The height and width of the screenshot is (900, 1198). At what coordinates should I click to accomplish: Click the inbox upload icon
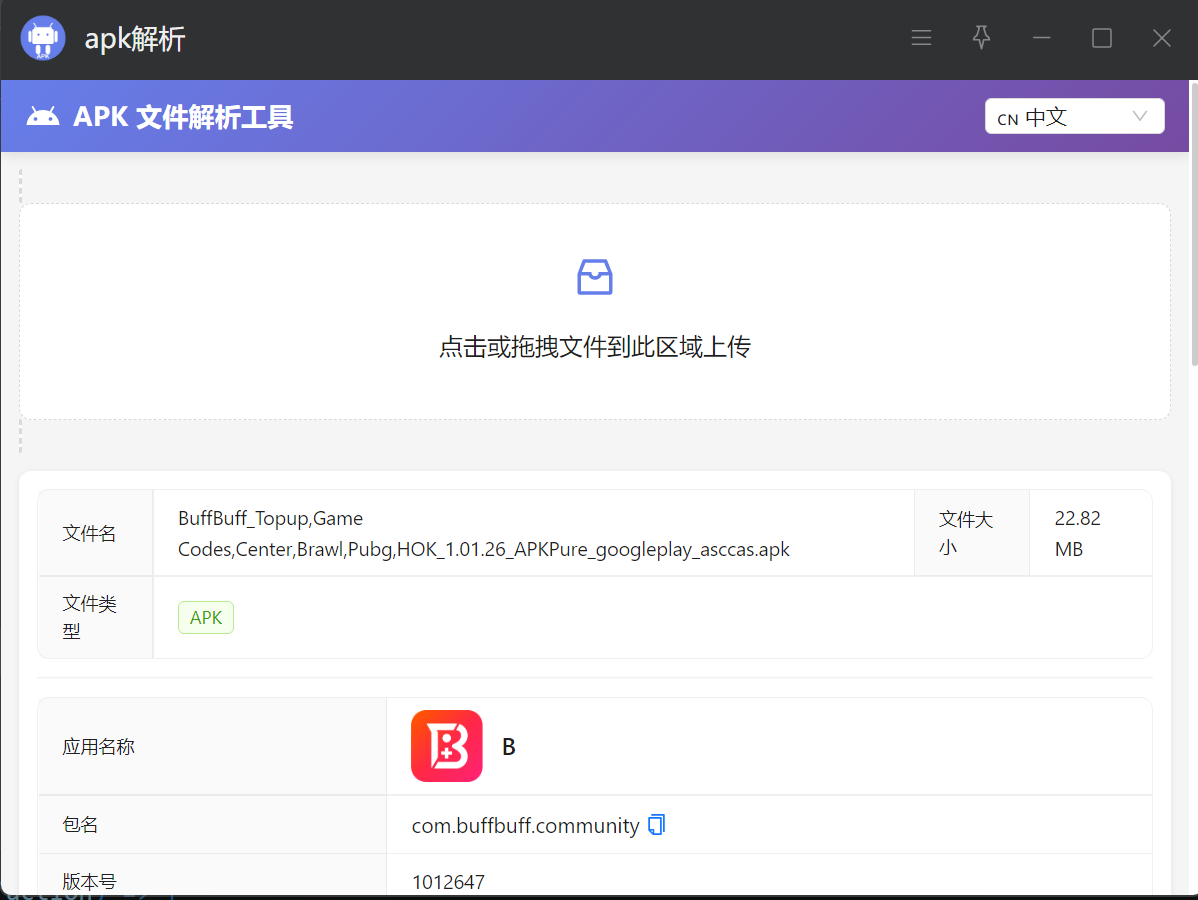(595, 277)
